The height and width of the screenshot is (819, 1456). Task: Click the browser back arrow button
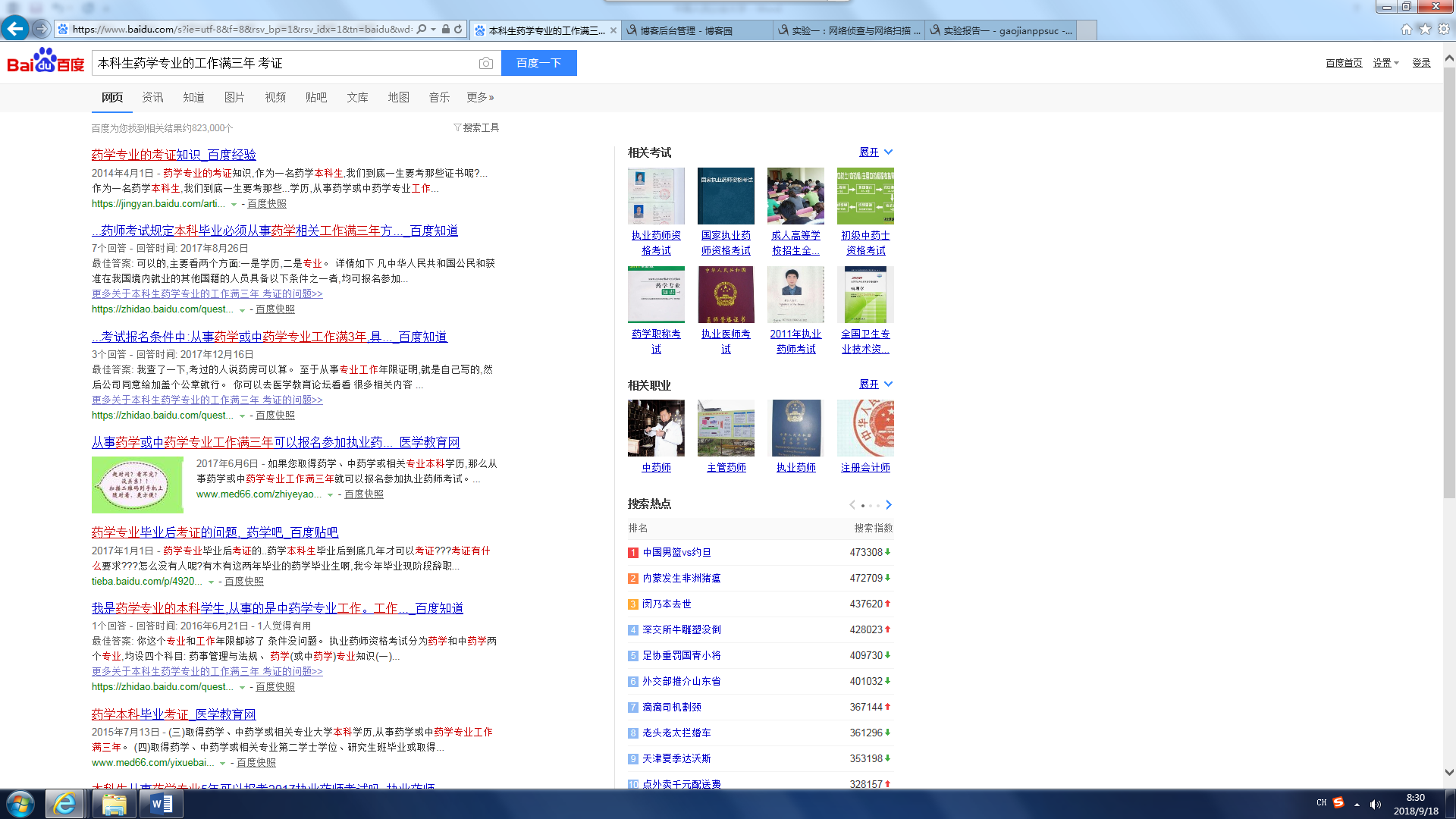14,29
